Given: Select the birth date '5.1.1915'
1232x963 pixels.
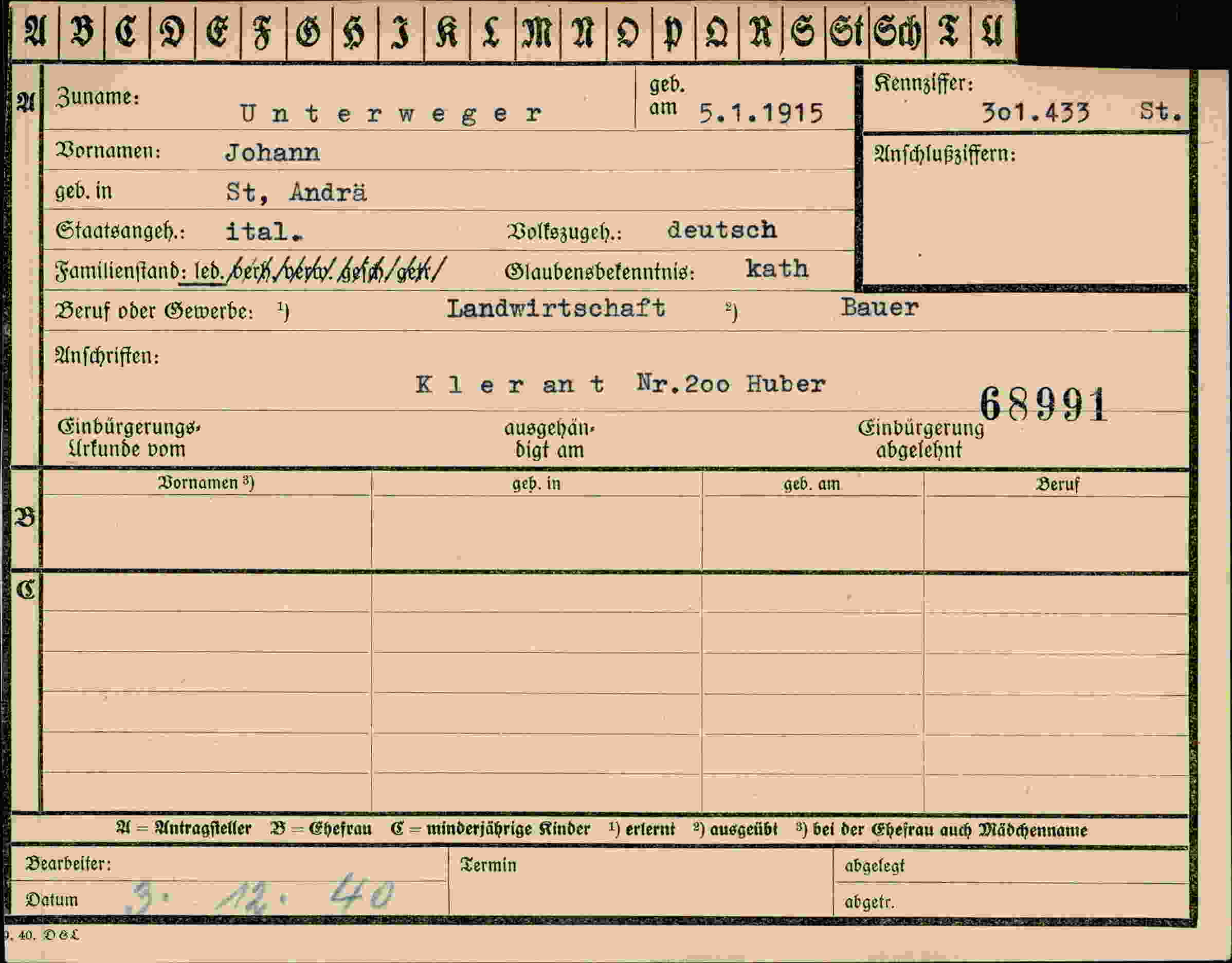Looking at the screenshot, I should 761,114.
